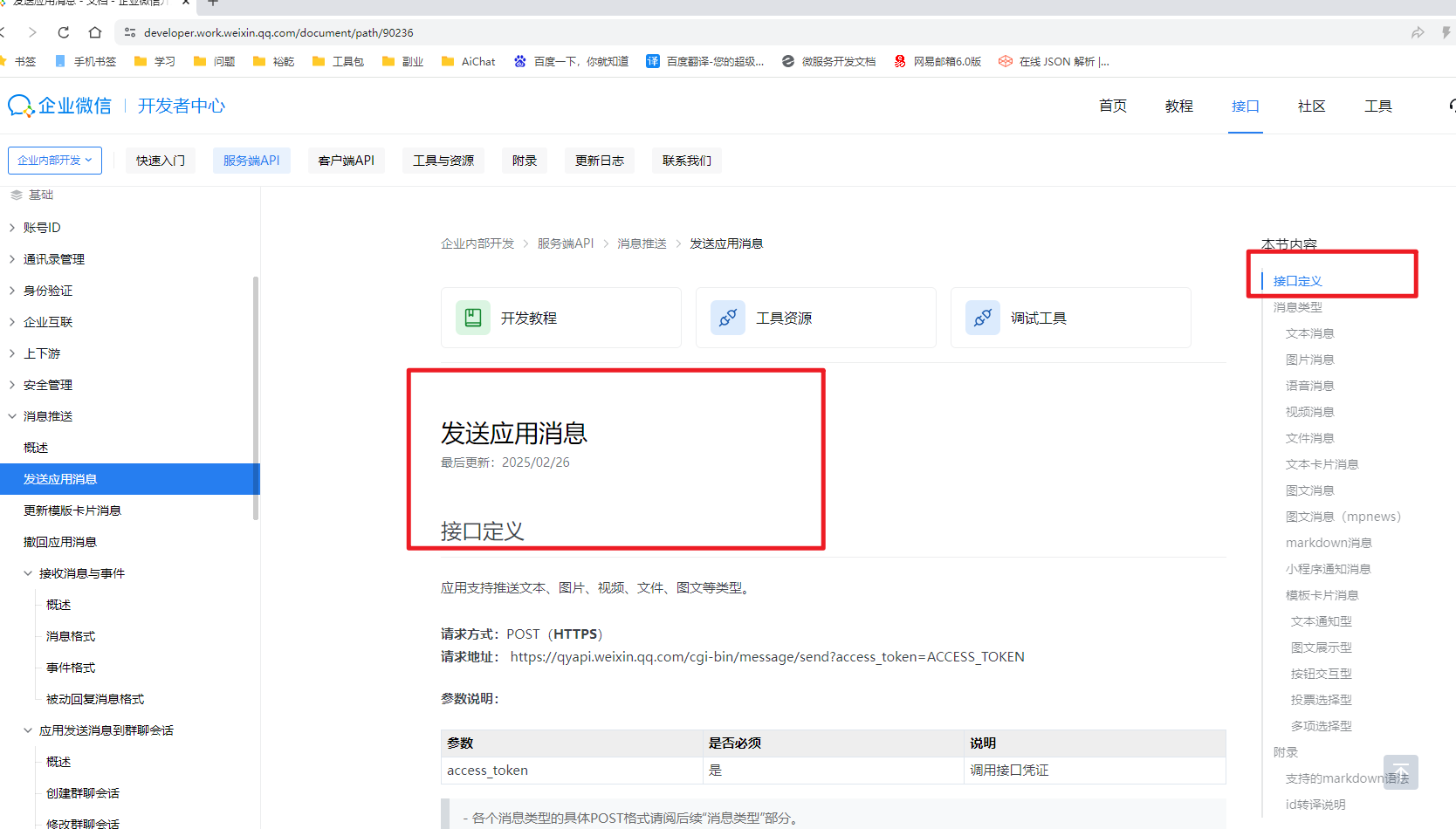The image size is (1456, 829).
Task: Jump to 接口定义 in section outline
Action: 1298,281
